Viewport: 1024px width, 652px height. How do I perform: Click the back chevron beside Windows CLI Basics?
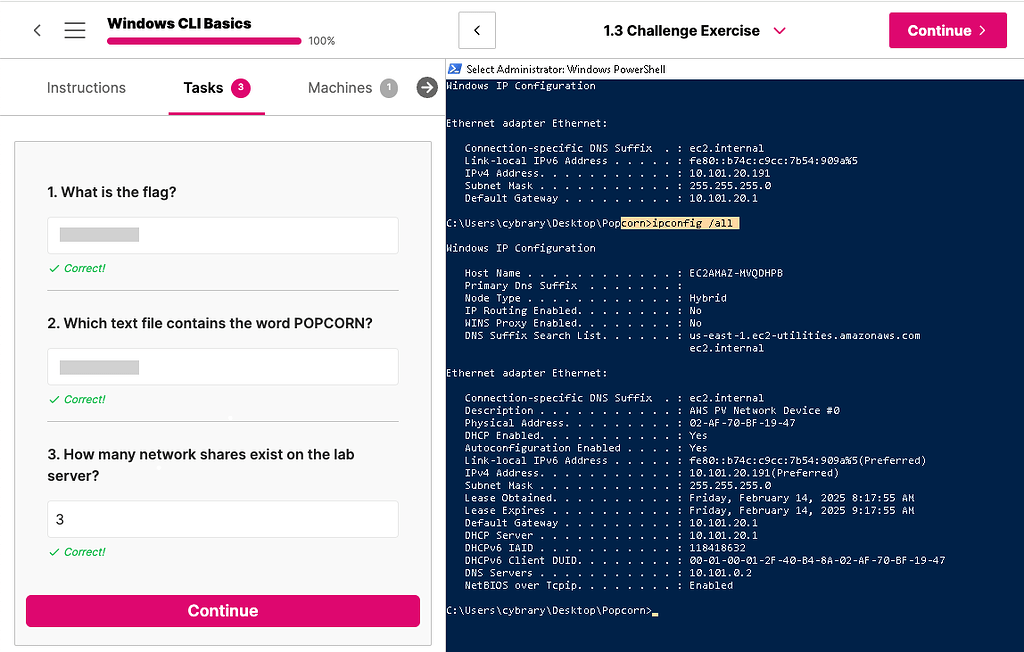click(37, 29)
